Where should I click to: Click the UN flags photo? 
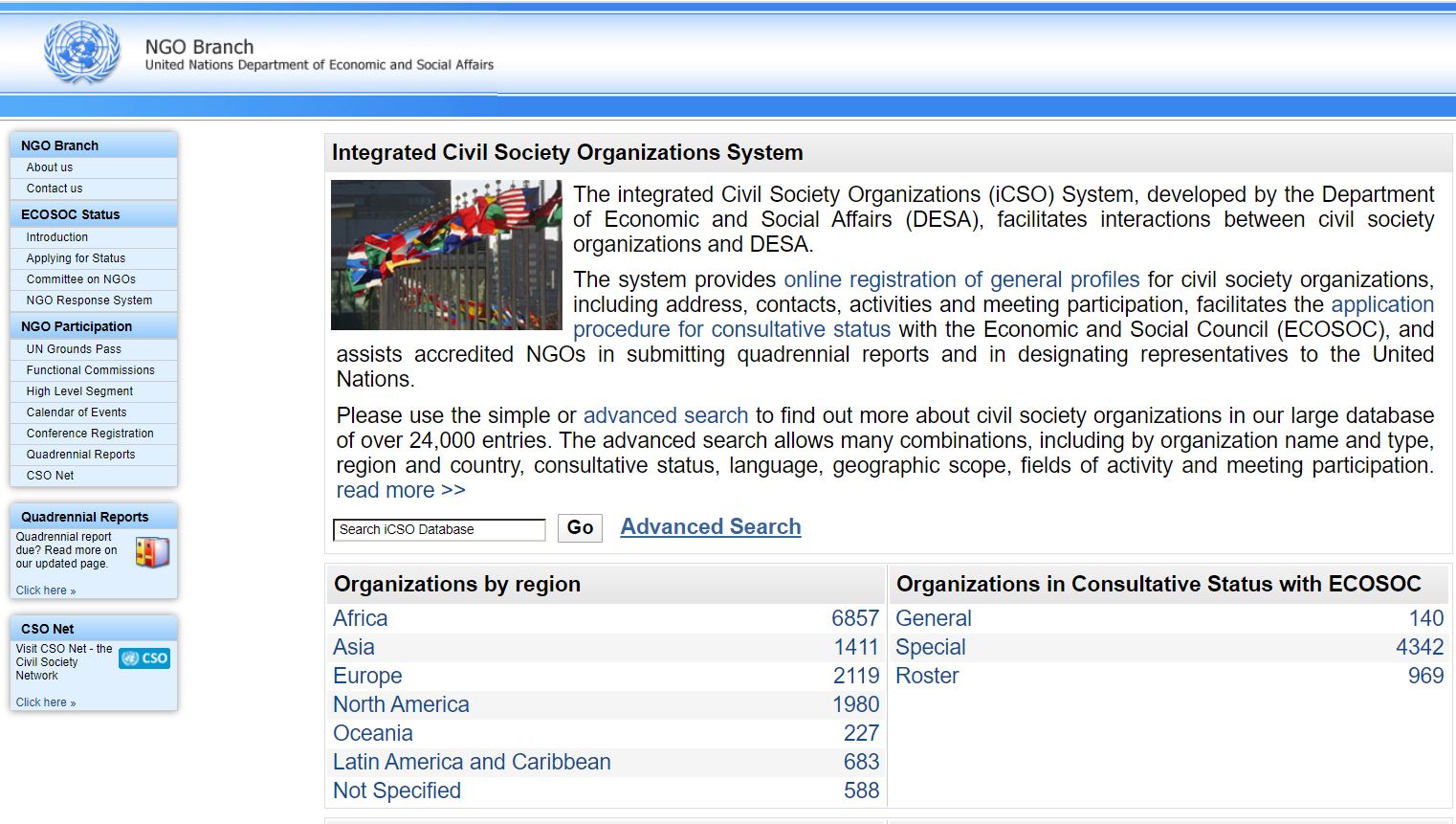click(446, 255)
